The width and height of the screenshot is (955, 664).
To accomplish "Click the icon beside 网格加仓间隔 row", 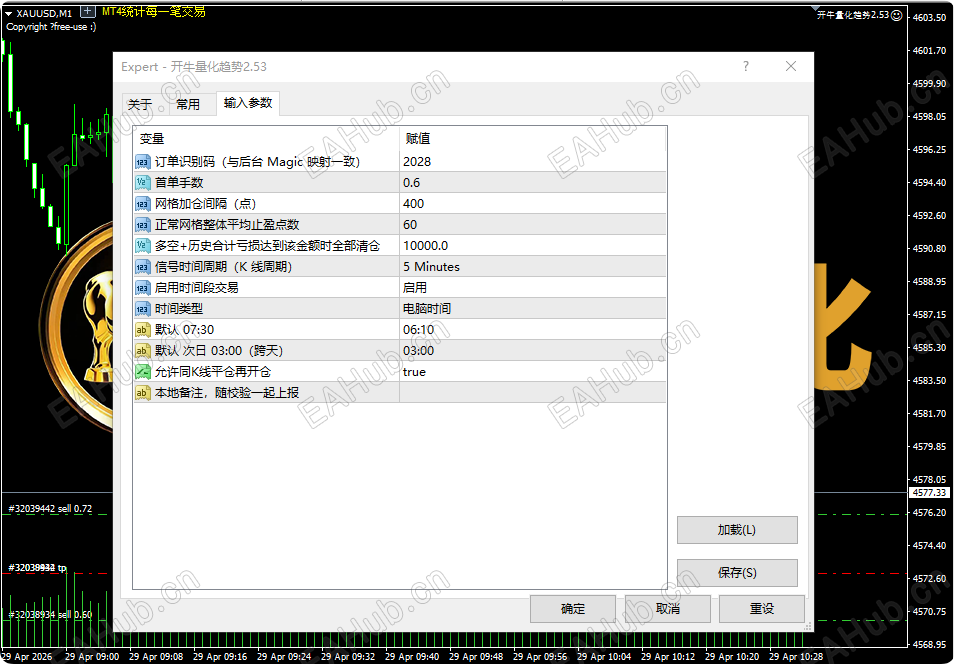I will coord(143,204).
